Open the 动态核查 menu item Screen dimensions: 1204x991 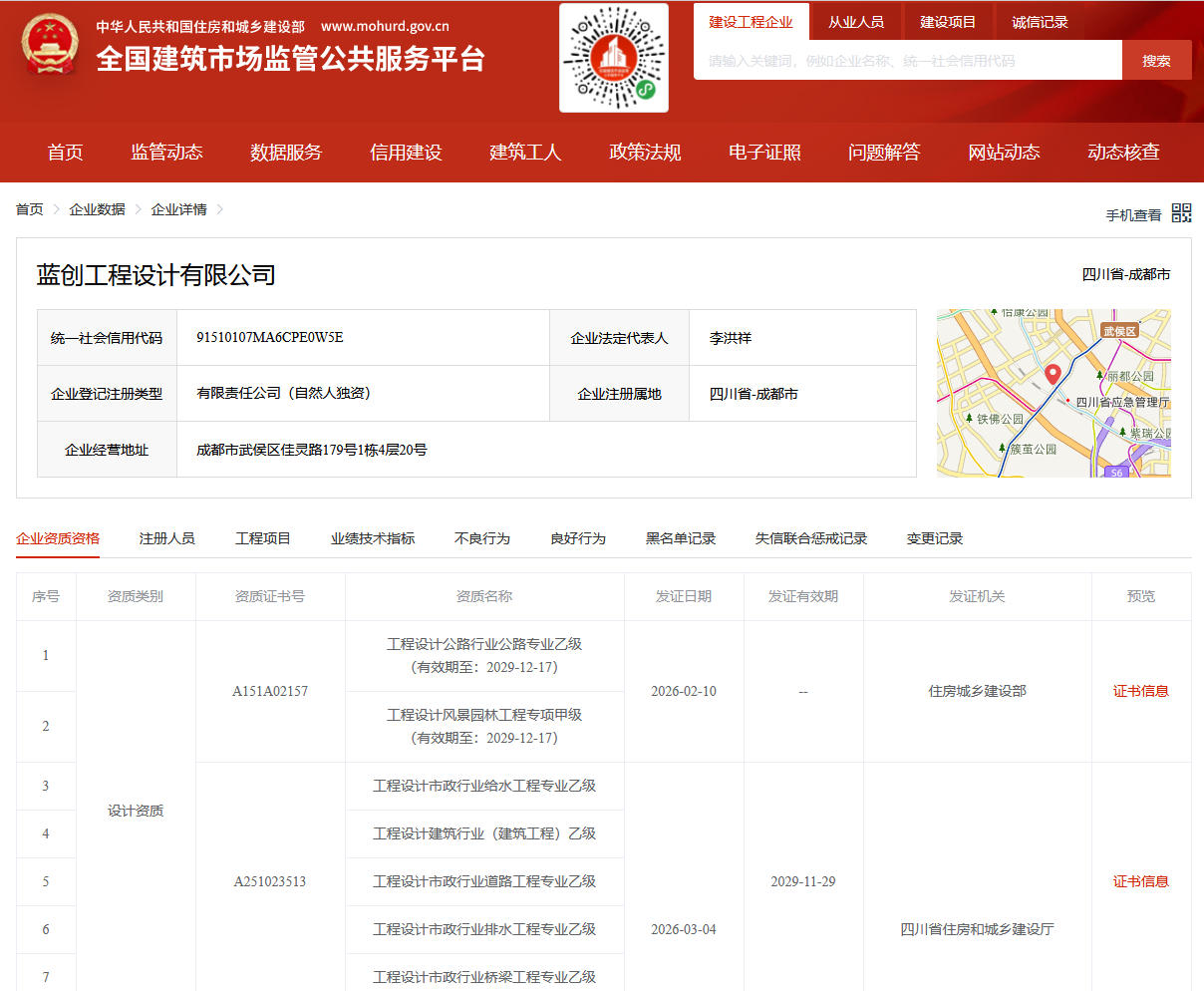(x=1123, y=153)
